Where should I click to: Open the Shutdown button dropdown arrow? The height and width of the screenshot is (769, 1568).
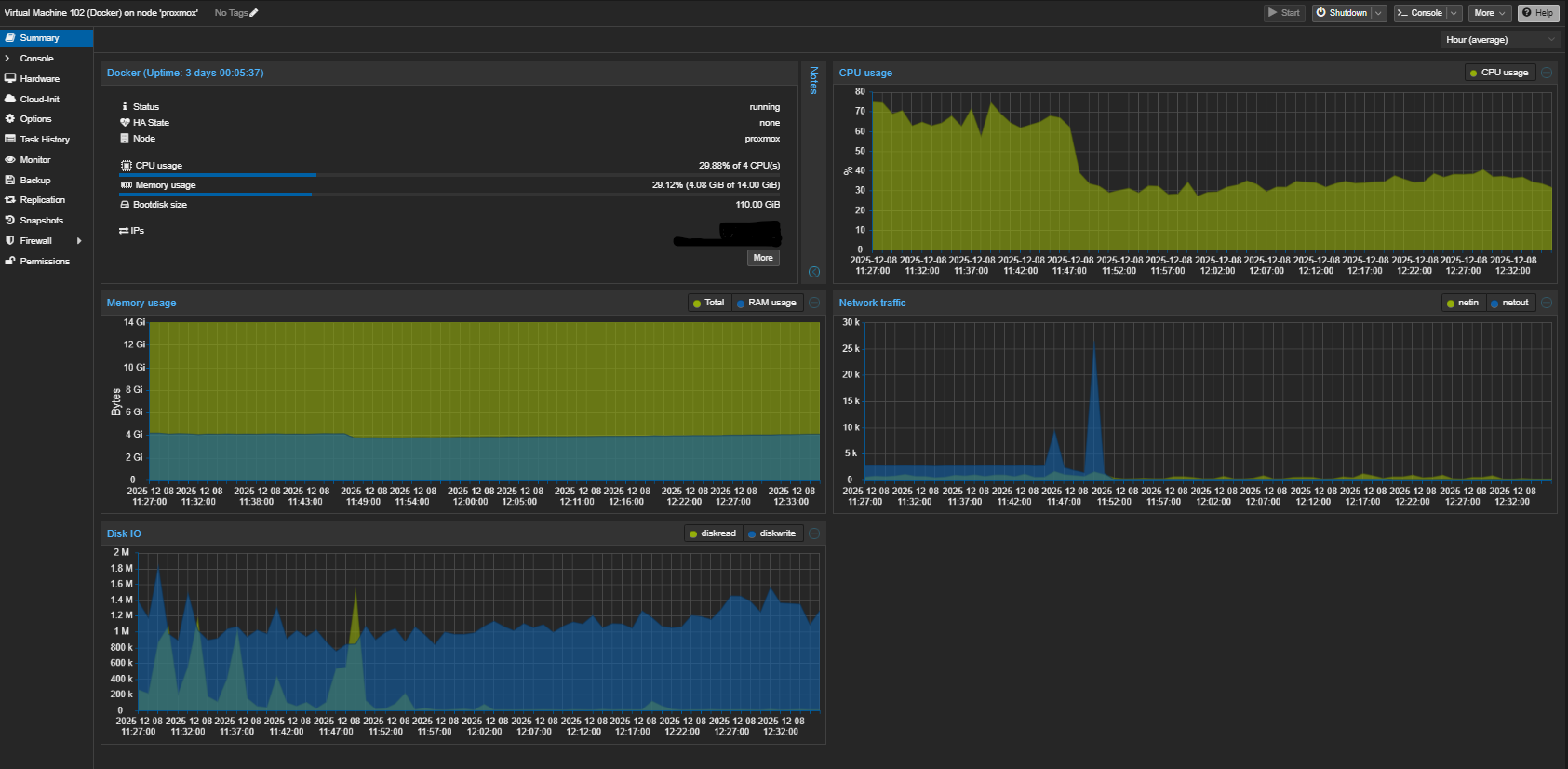[x=1378, y=13]
